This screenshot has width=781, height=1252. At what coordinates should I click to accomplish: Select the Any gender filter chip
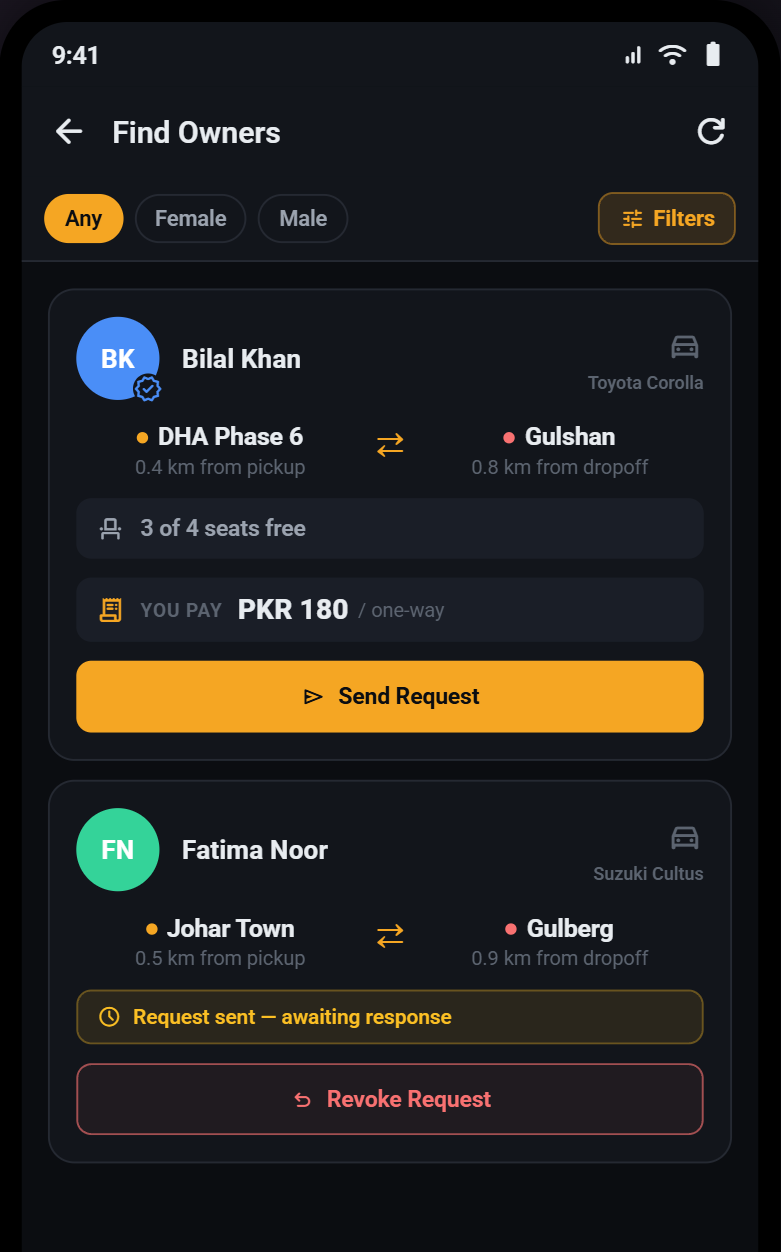(x=84, y=218)
